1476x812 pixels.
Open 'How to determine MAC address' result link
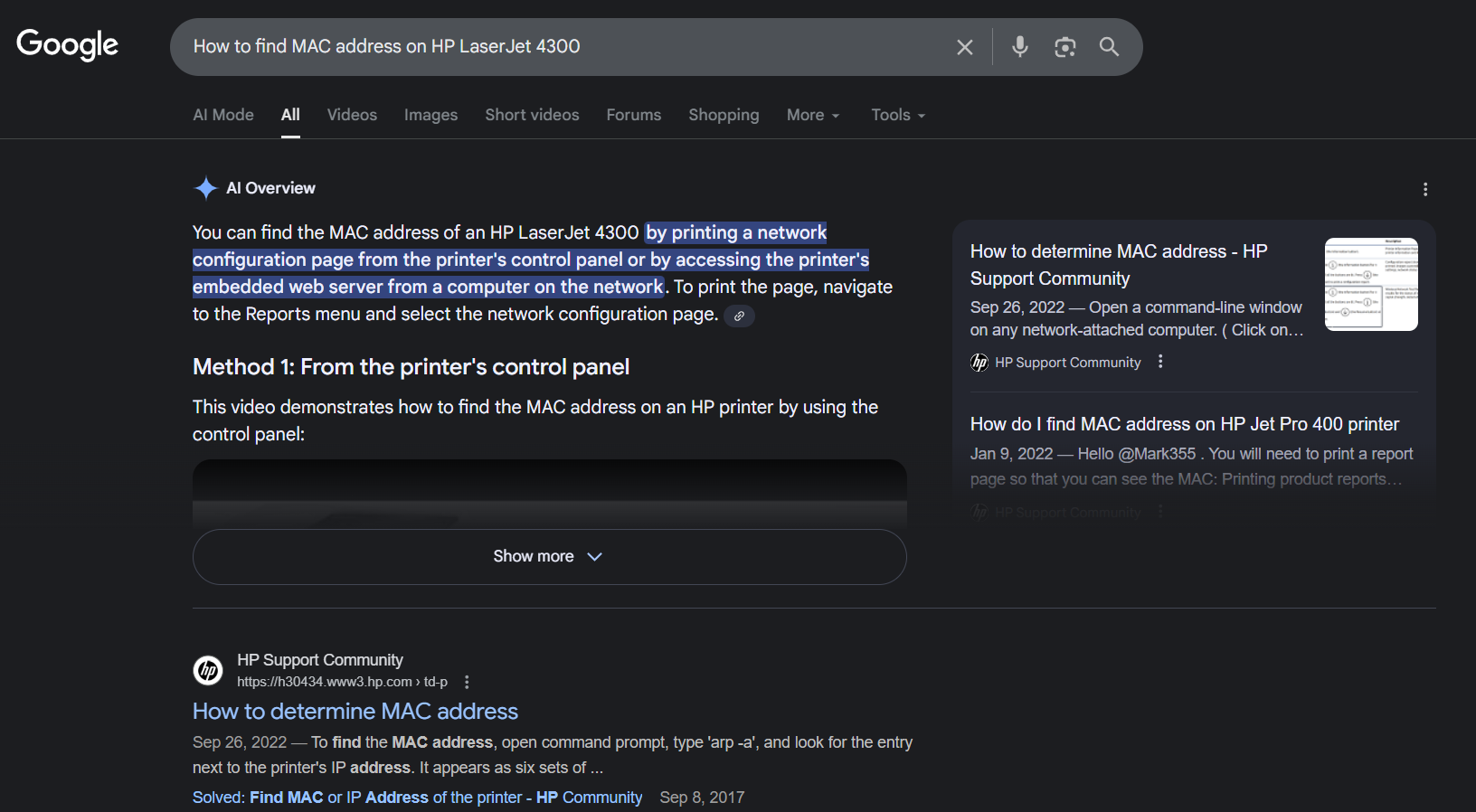click(x=355, y=712)
